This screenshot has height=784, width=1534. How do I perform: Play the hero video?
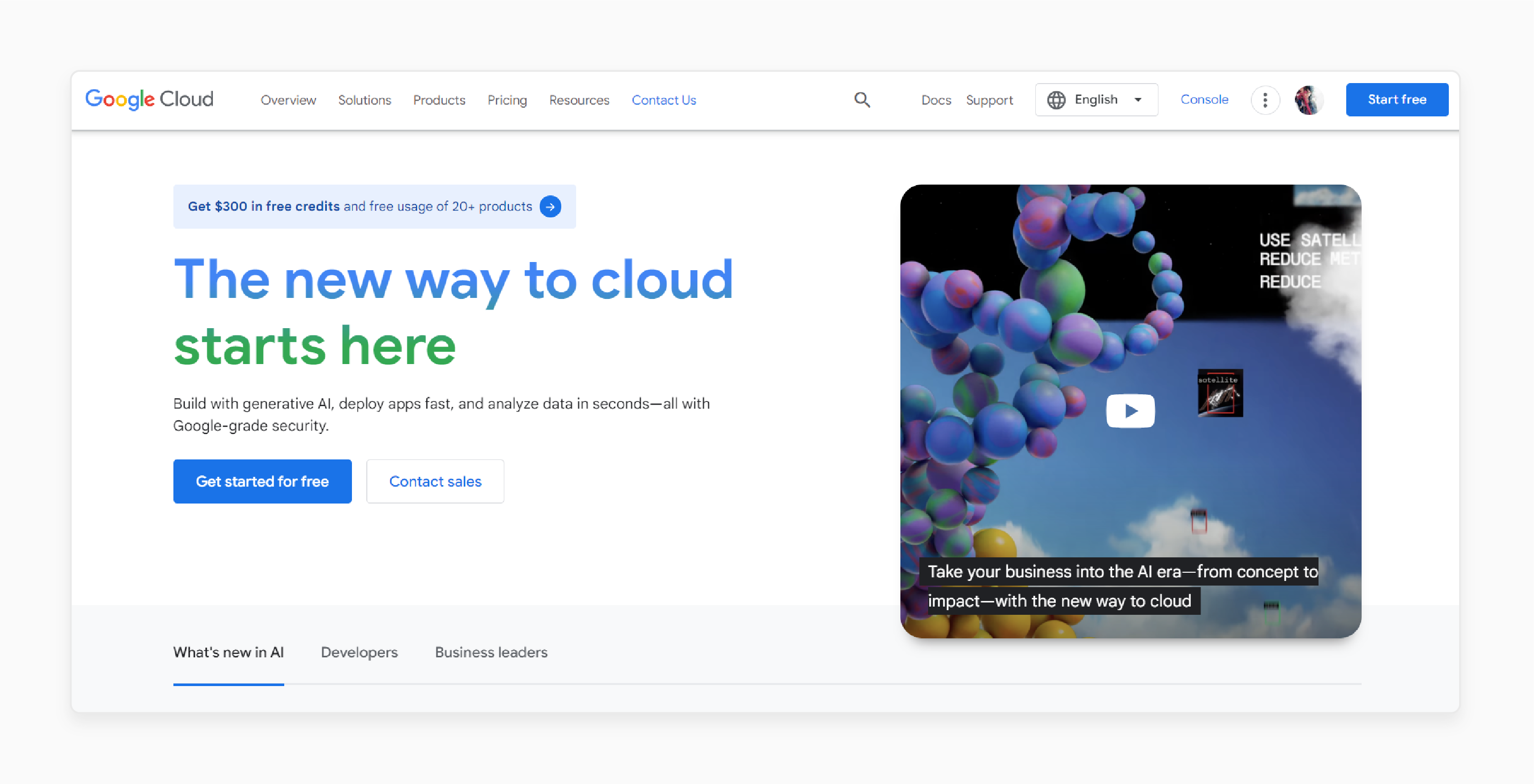point(1130,411)
